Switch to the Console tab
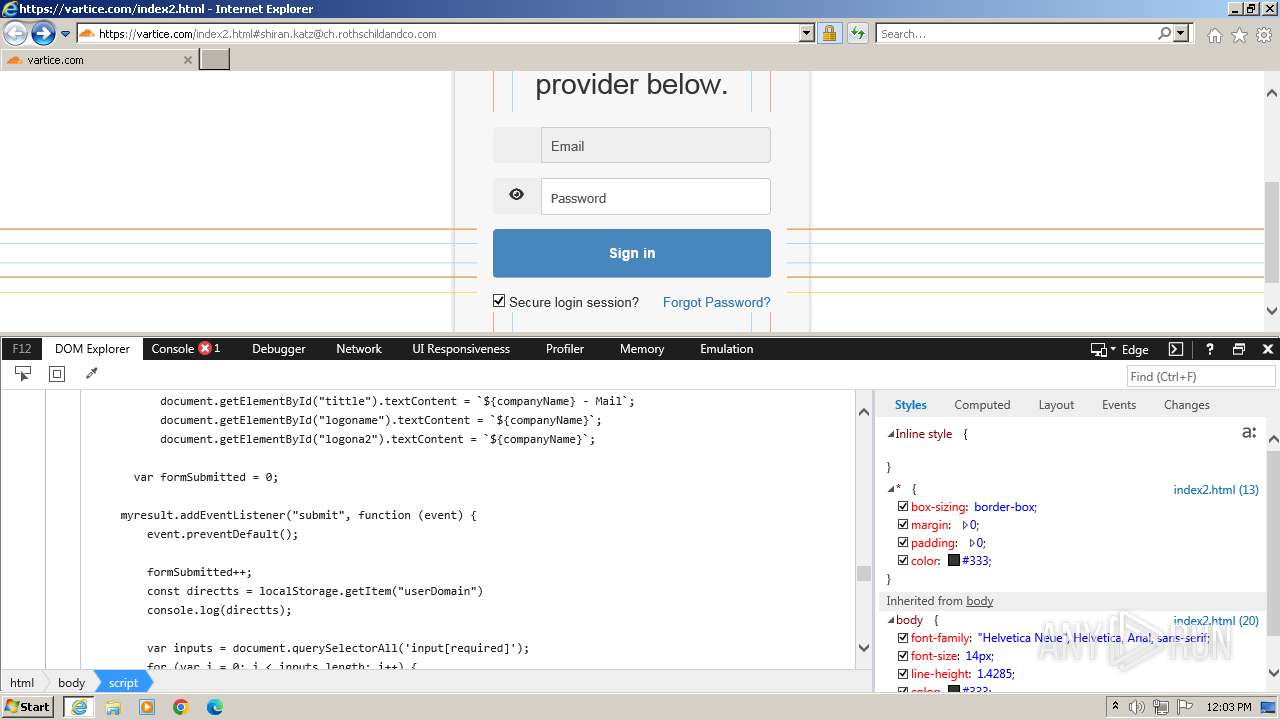Screen dimensions: 1280x720 click(x=172, y=349)
